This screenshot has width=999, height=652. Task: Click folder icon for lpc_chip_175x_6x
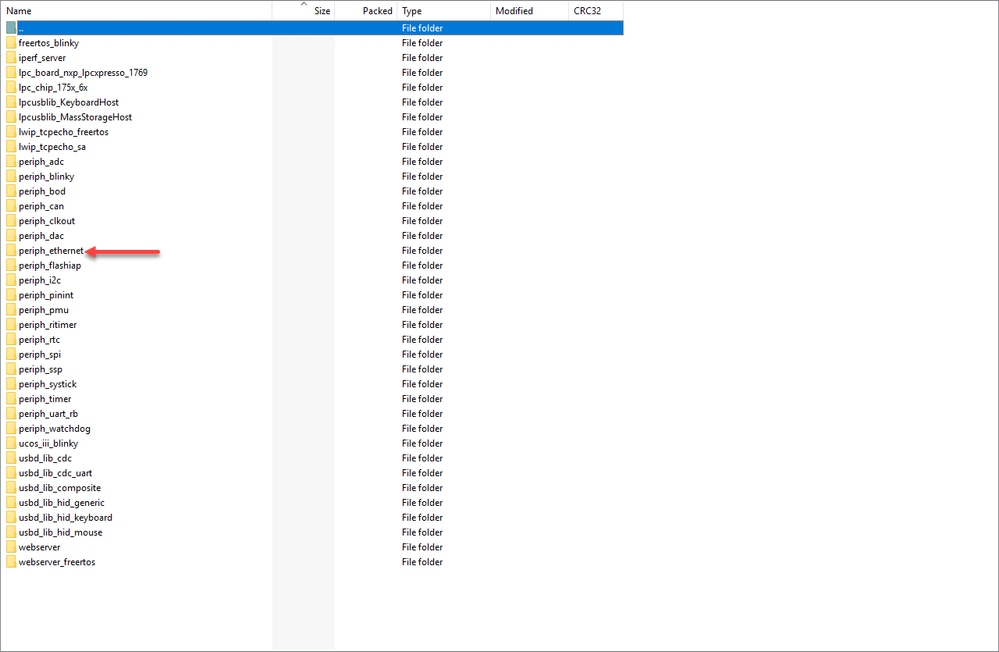coord(11,87)
